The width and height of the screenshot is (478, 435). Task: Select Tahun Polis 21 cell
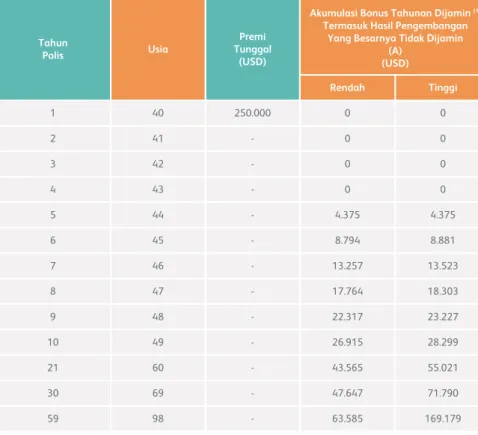tap(53, 368)
